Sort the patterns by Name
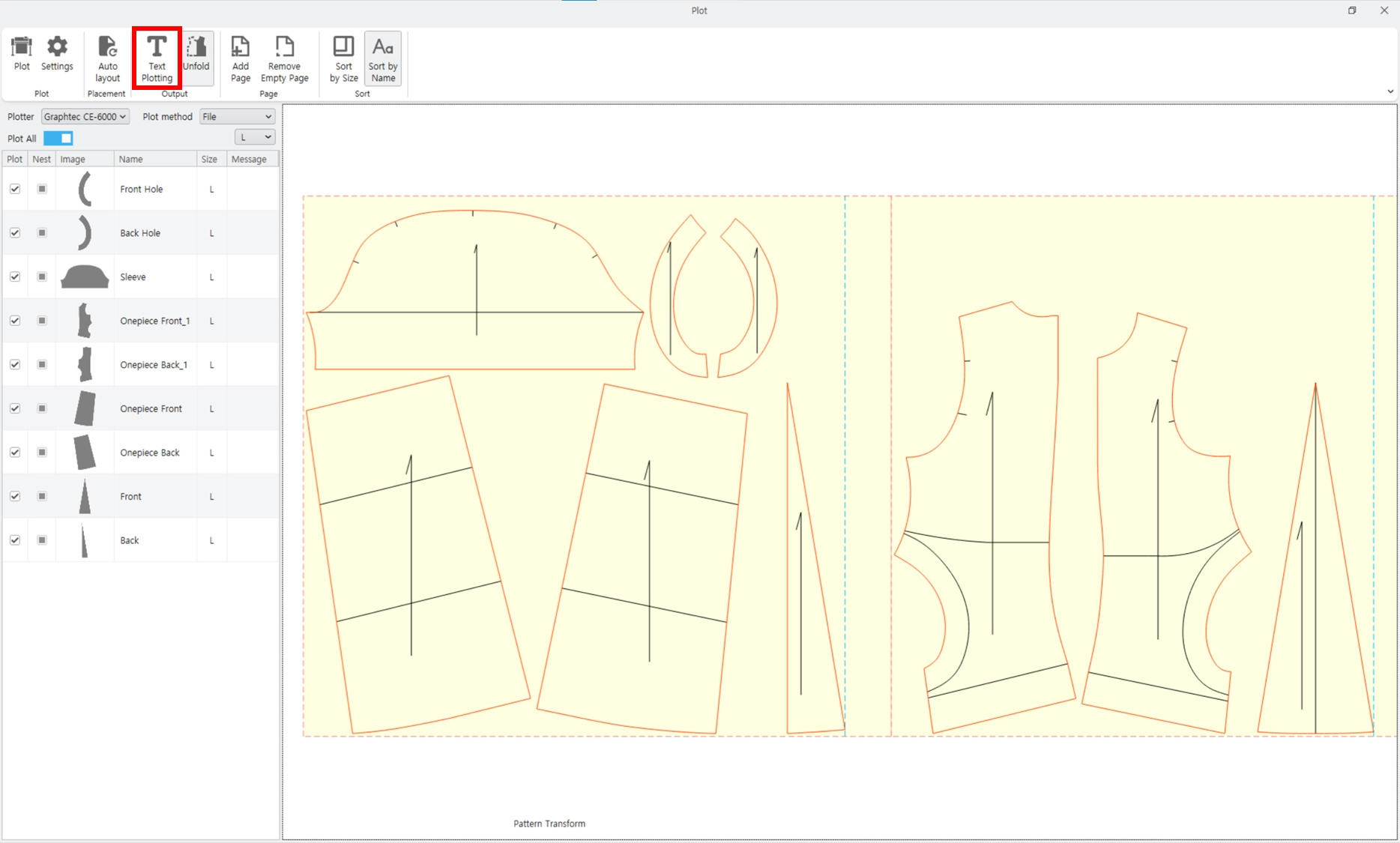This screenshot has width=1400, height=843. point(383,58)
